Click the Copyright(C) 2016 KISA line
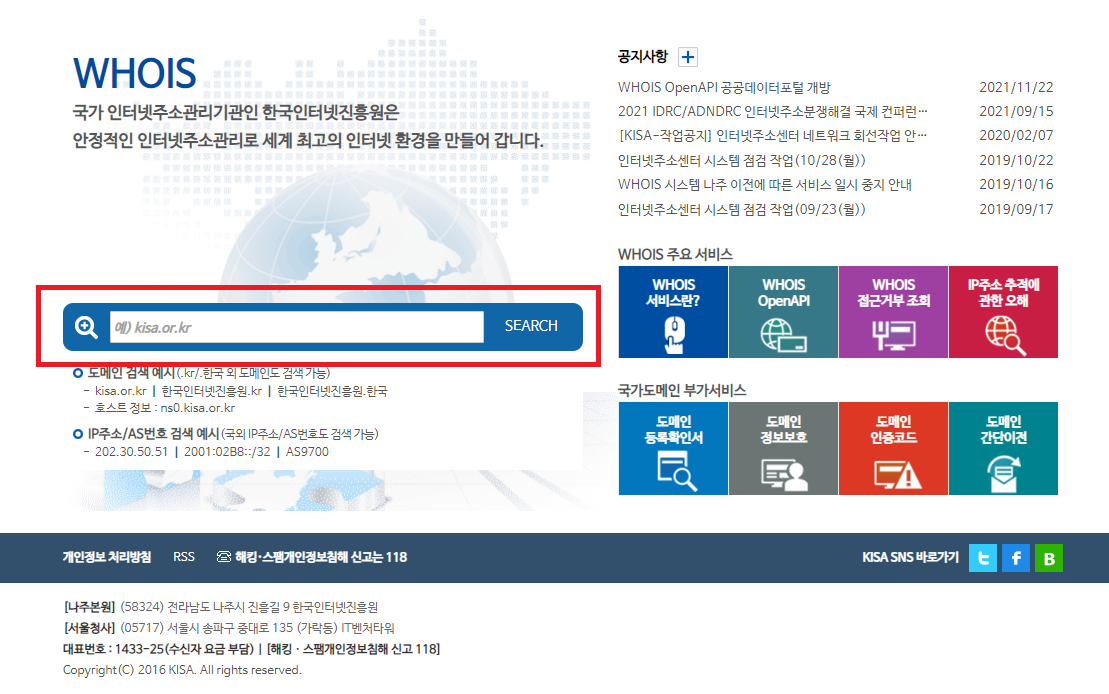Viewport: 1109px width, 694px height. [x=182, y=670]
